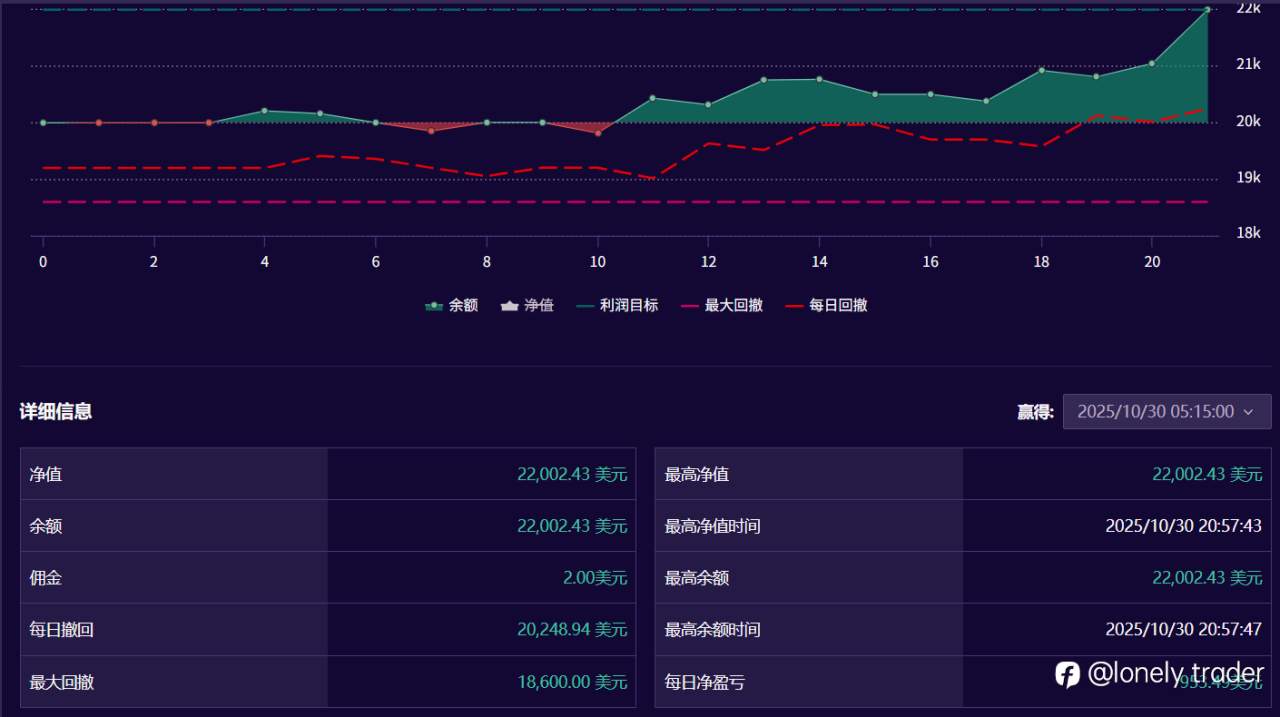
Task: Click the 净值 value 22,002.43 美元
Action: click(572, 474)
